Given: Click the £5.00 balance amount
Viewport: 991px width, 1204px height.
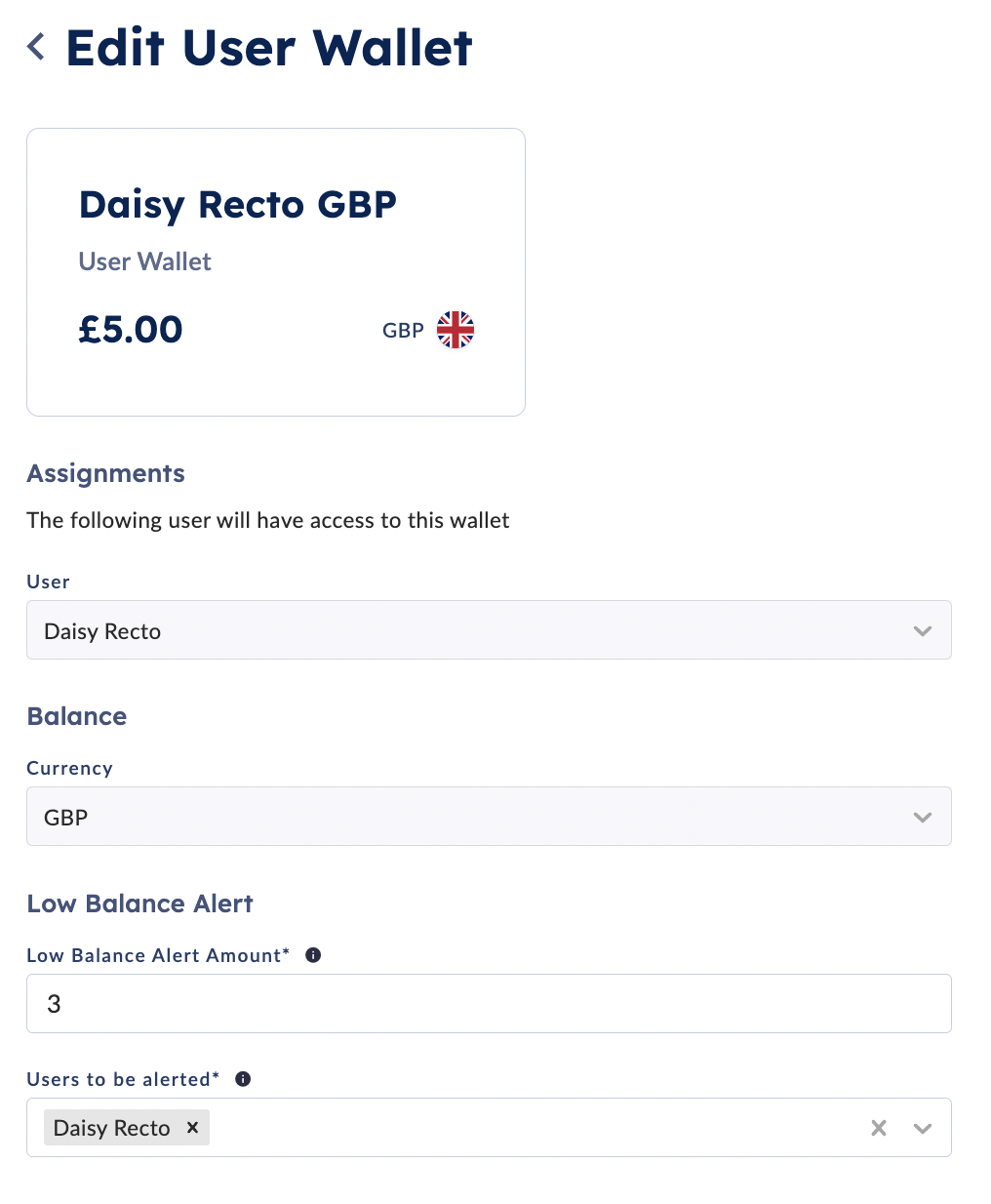Looking at the screenshot, I should click(x=130, y=330).
